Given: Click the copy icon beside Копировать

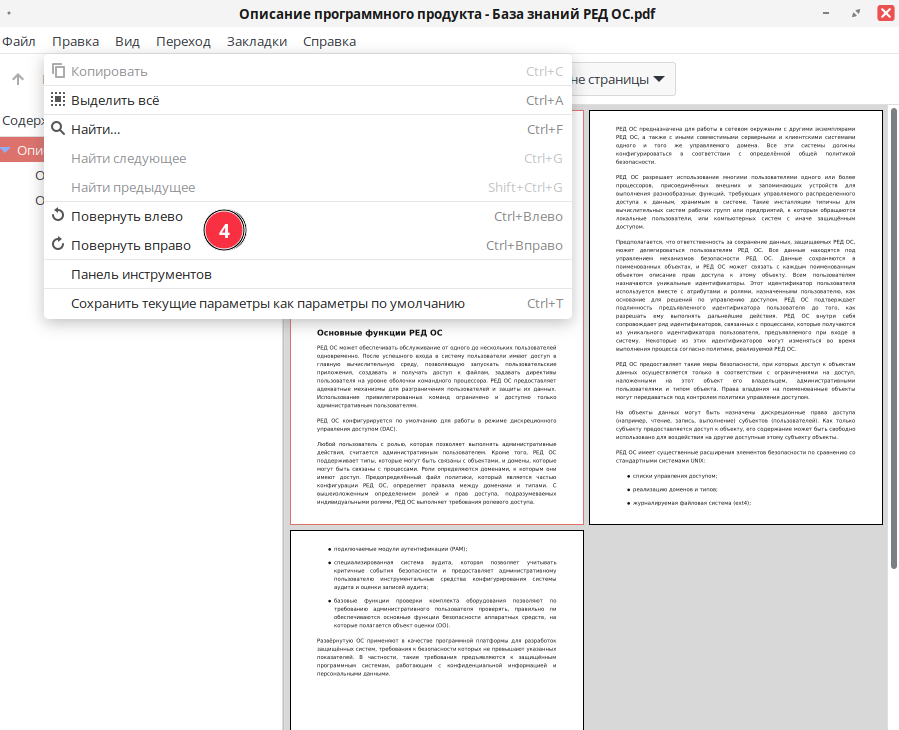Looking at the screenshot, I should [58, 71].
